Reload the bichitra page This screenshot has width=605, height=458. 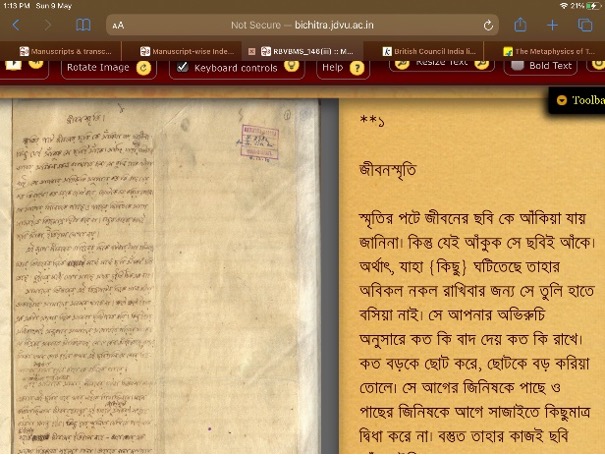pyautogui.click(x=488, y=25)
